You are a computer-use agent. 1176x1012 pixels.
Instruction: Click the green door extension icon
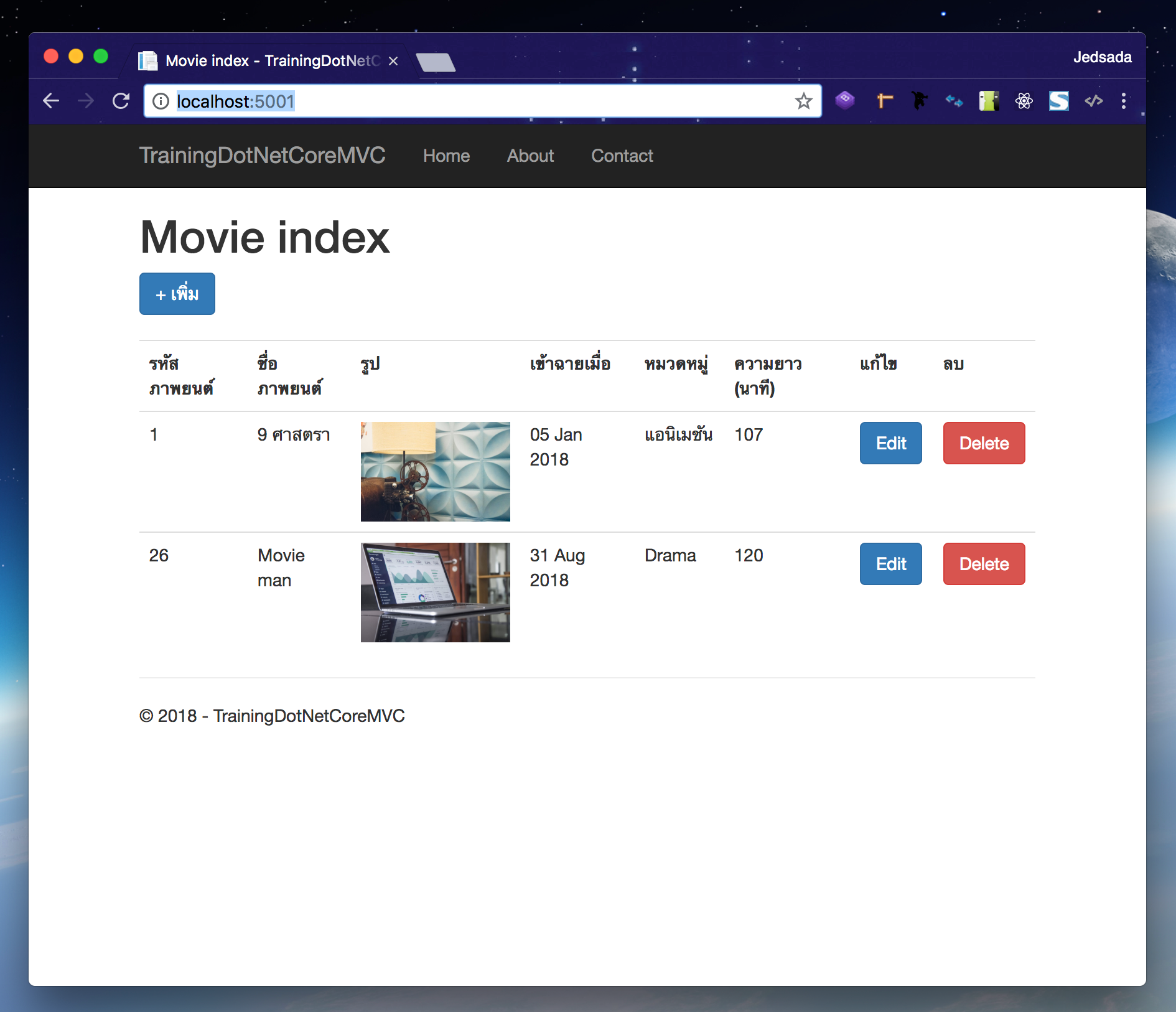[x=989, y=101]
